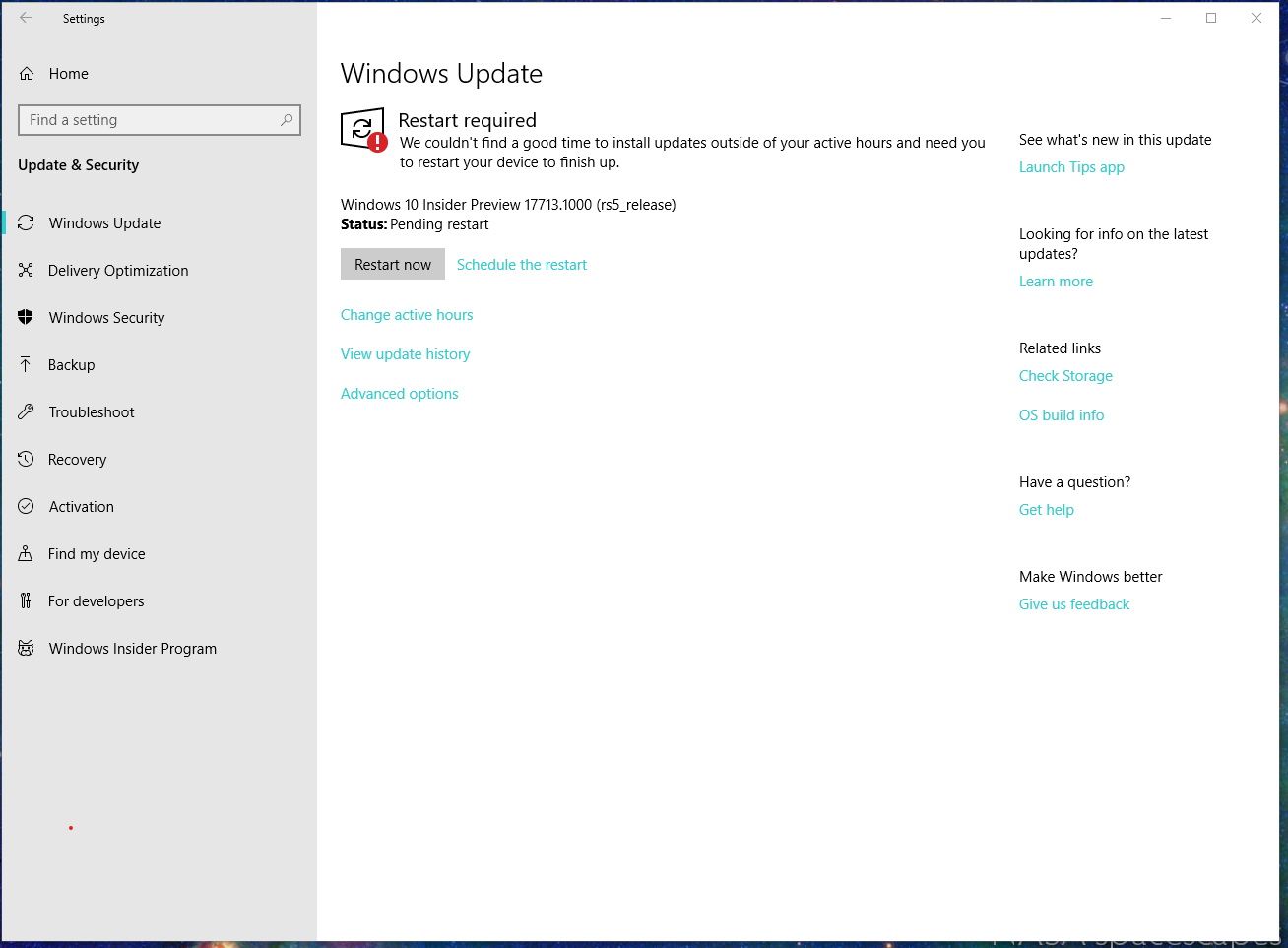Click the Activation checkmark circle icon
1288x948 pixels.
[26, 506]
